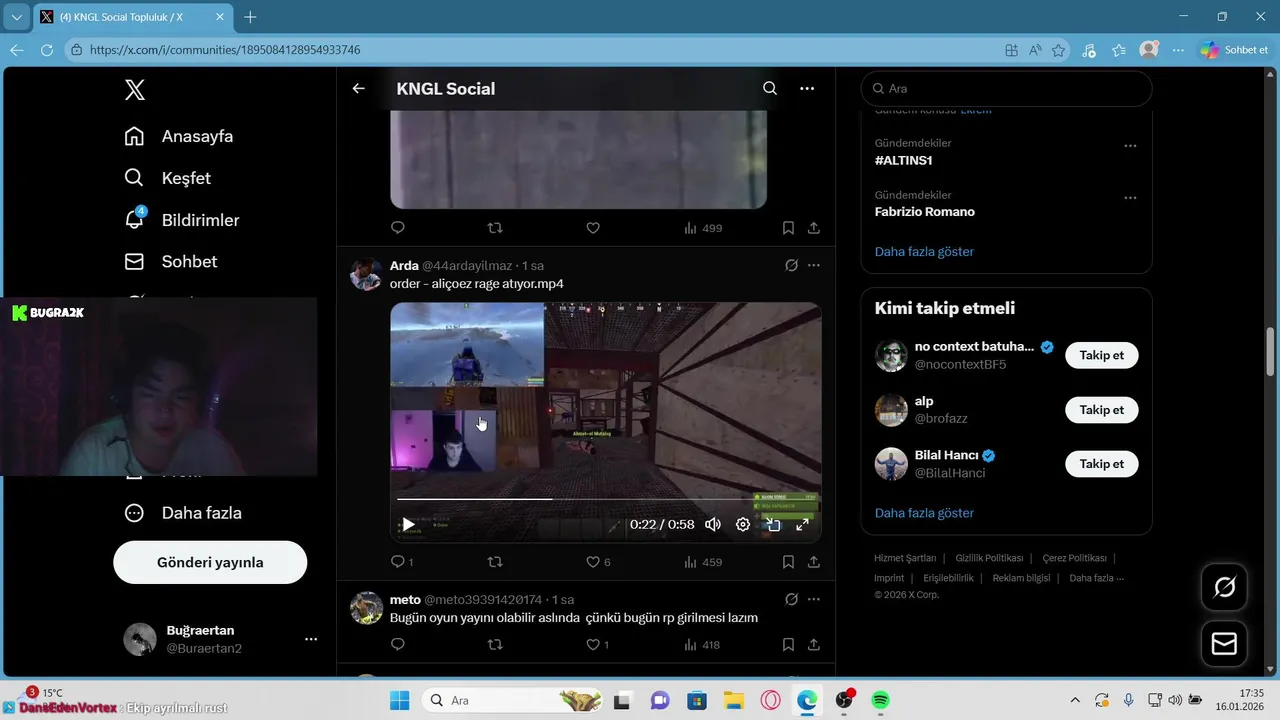
Task: Open the Fabrizio Romano trend
Action: point(925,212)
